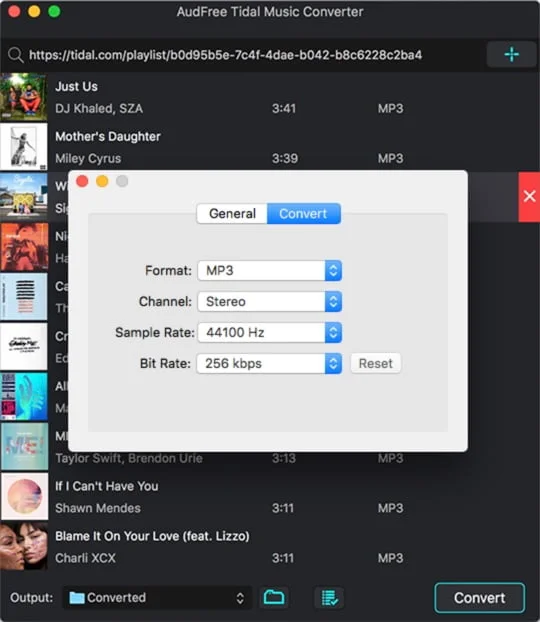Click the Charli XCX artist text
The height and width of the screenshot is (622, 540).
pos(85,558)
